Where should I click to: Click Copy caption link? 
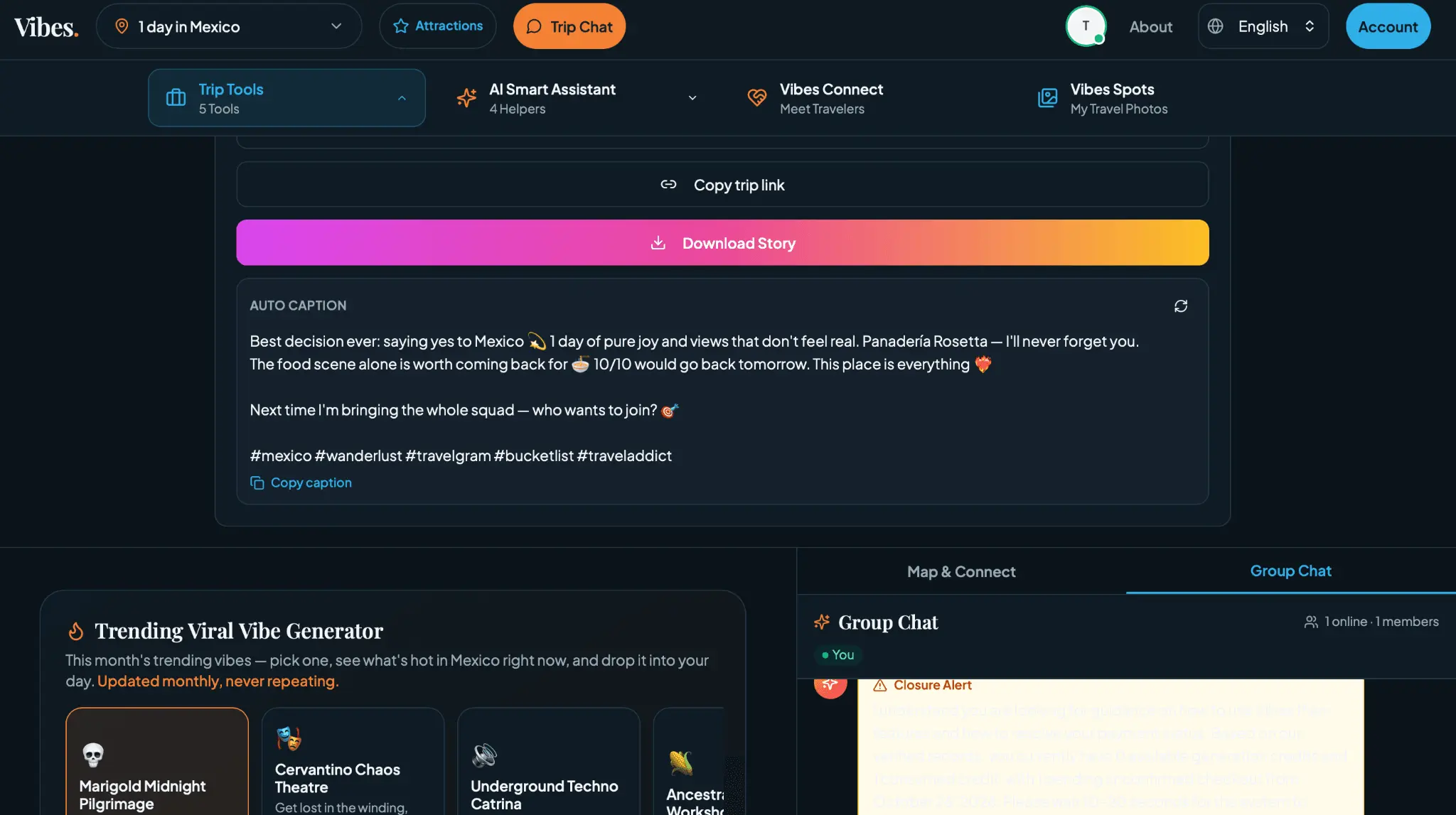click(311, 482)
